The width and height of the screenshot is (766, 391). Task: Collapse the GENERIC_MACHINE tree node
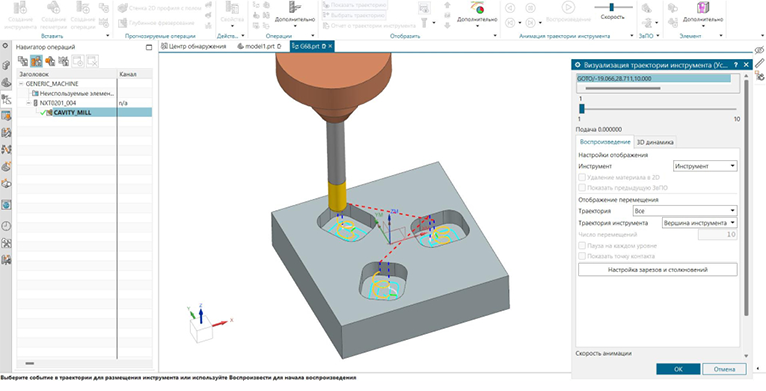click(21, 84)
